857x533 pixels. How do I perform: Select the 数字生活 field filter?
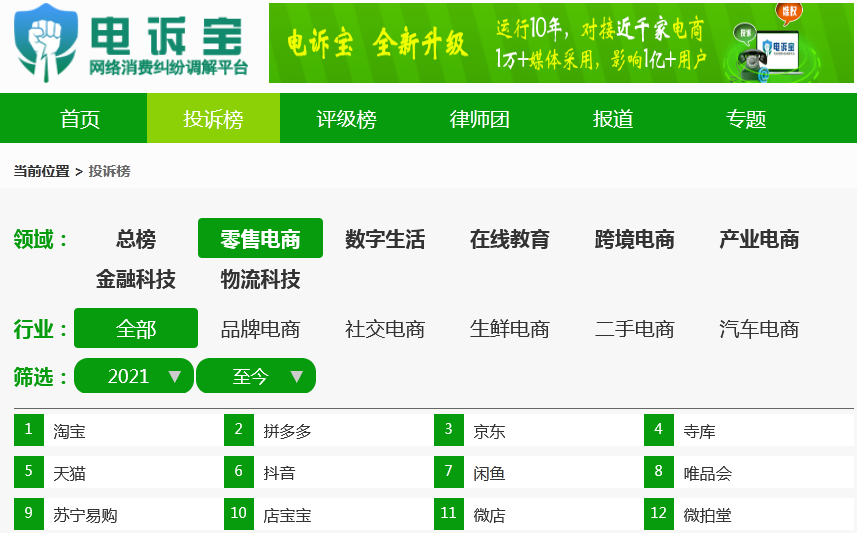click(x=385, y=238)
